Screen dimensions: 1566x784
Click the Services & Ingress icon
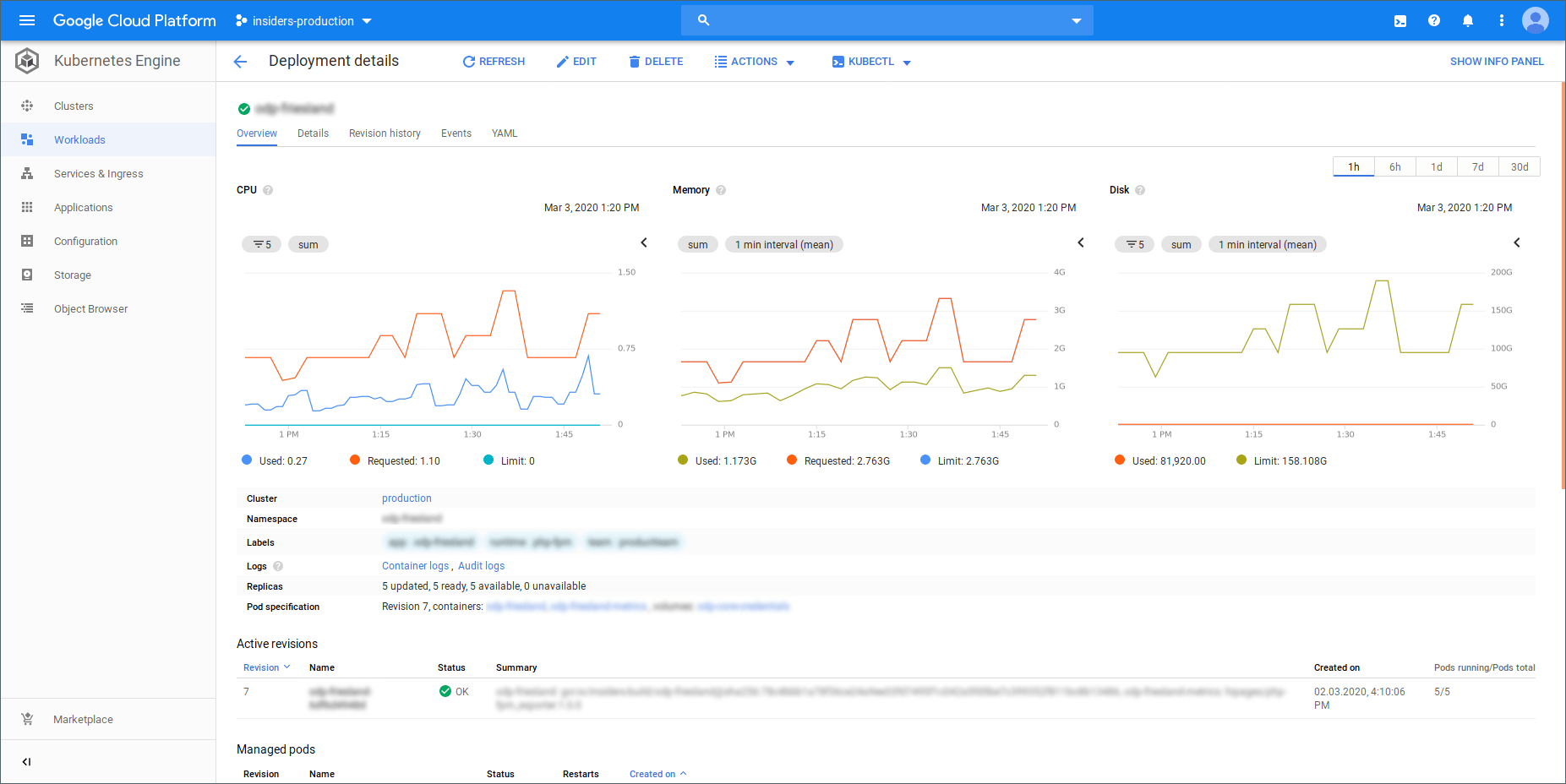point(27,173)
